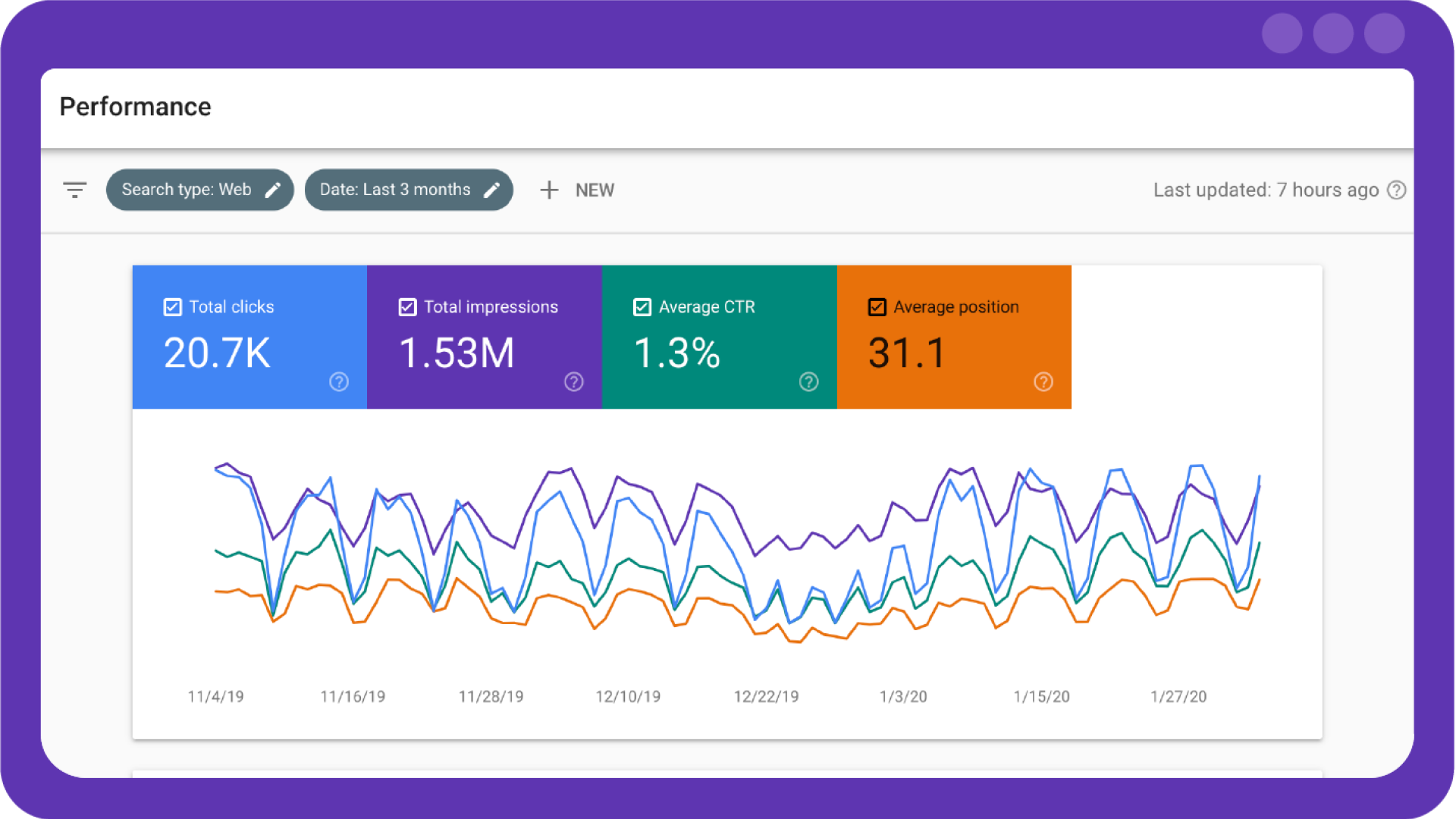Disable the Average CTR metric checkbox

tap(642, 306)
